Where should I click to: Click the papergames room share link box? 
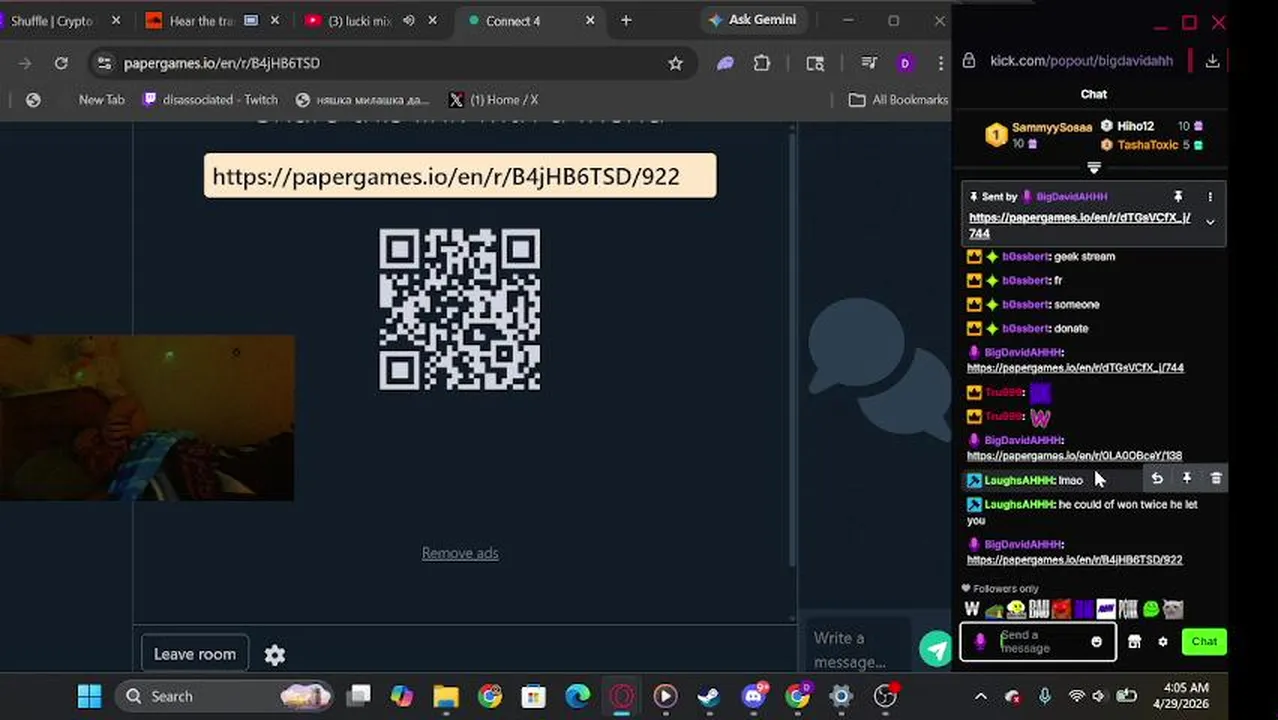coord(460,176)
